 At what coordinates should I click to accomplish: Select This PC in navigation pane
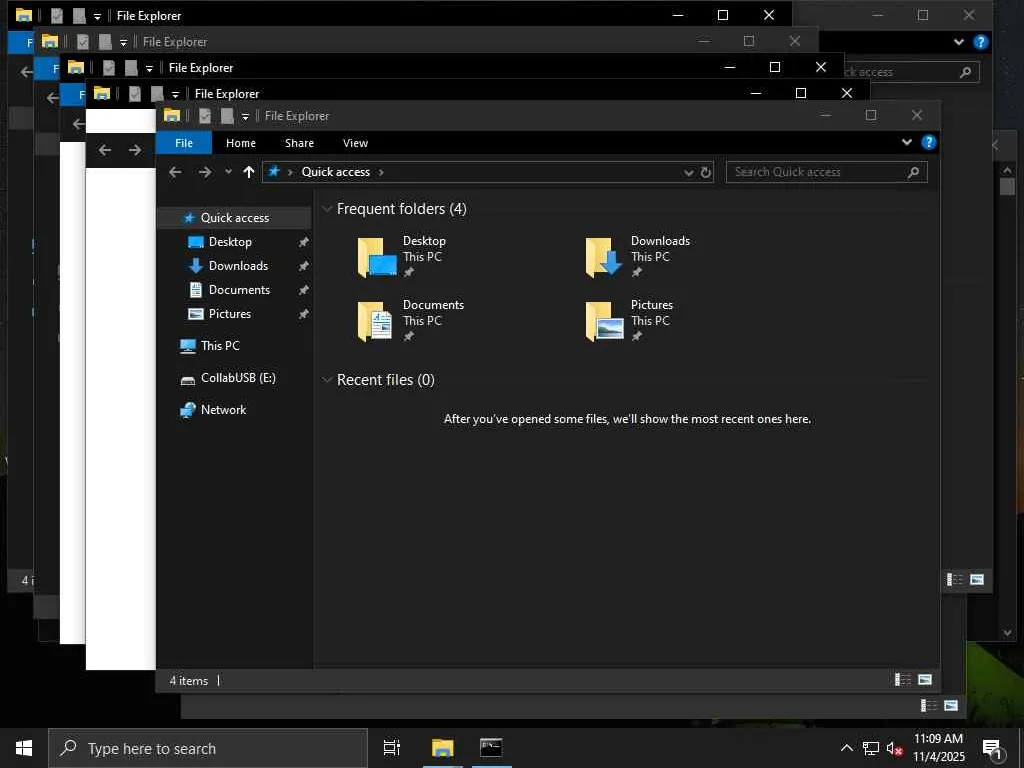point(220,345)
